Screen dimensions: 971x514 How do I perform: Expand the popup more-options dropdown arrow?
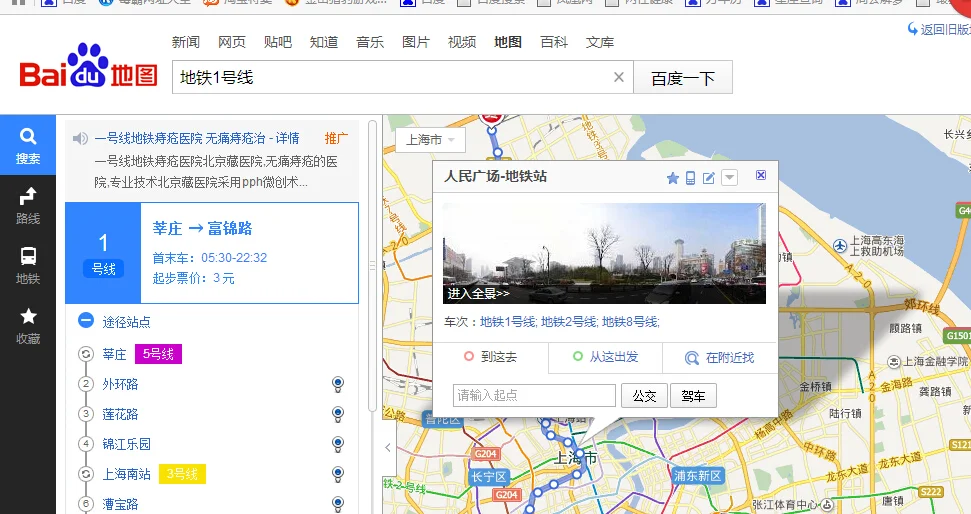(x=730, y=178)
